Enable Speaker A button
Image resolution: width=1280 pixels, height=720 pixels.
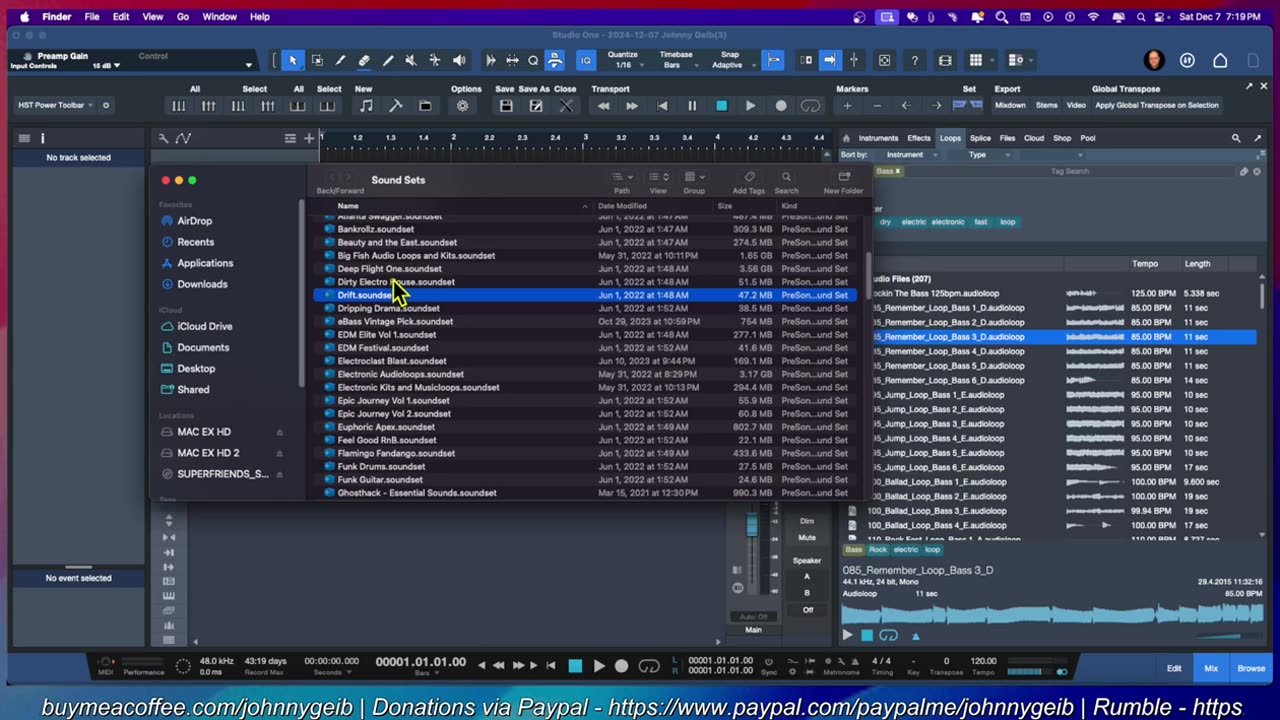tap(807, 577)
